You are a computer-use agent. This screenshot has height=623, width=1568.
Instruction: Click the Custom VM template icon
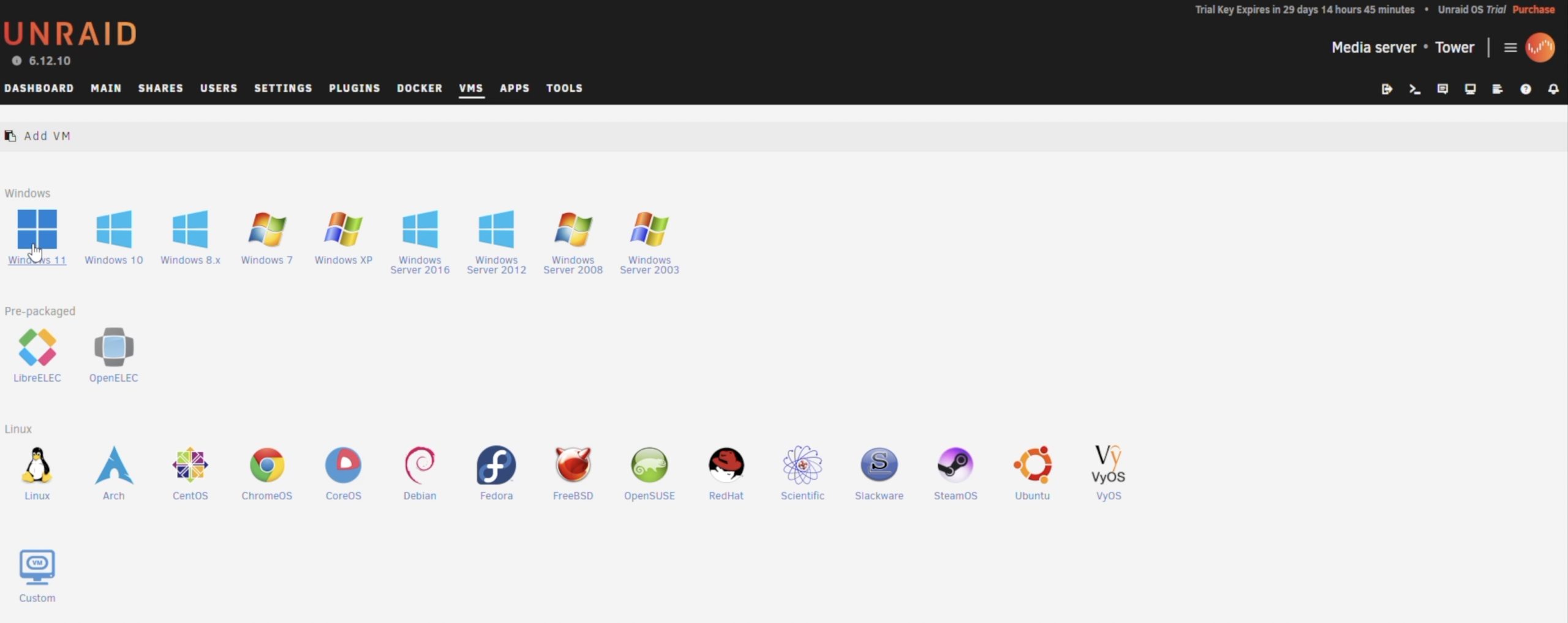(x=37, y=567)
